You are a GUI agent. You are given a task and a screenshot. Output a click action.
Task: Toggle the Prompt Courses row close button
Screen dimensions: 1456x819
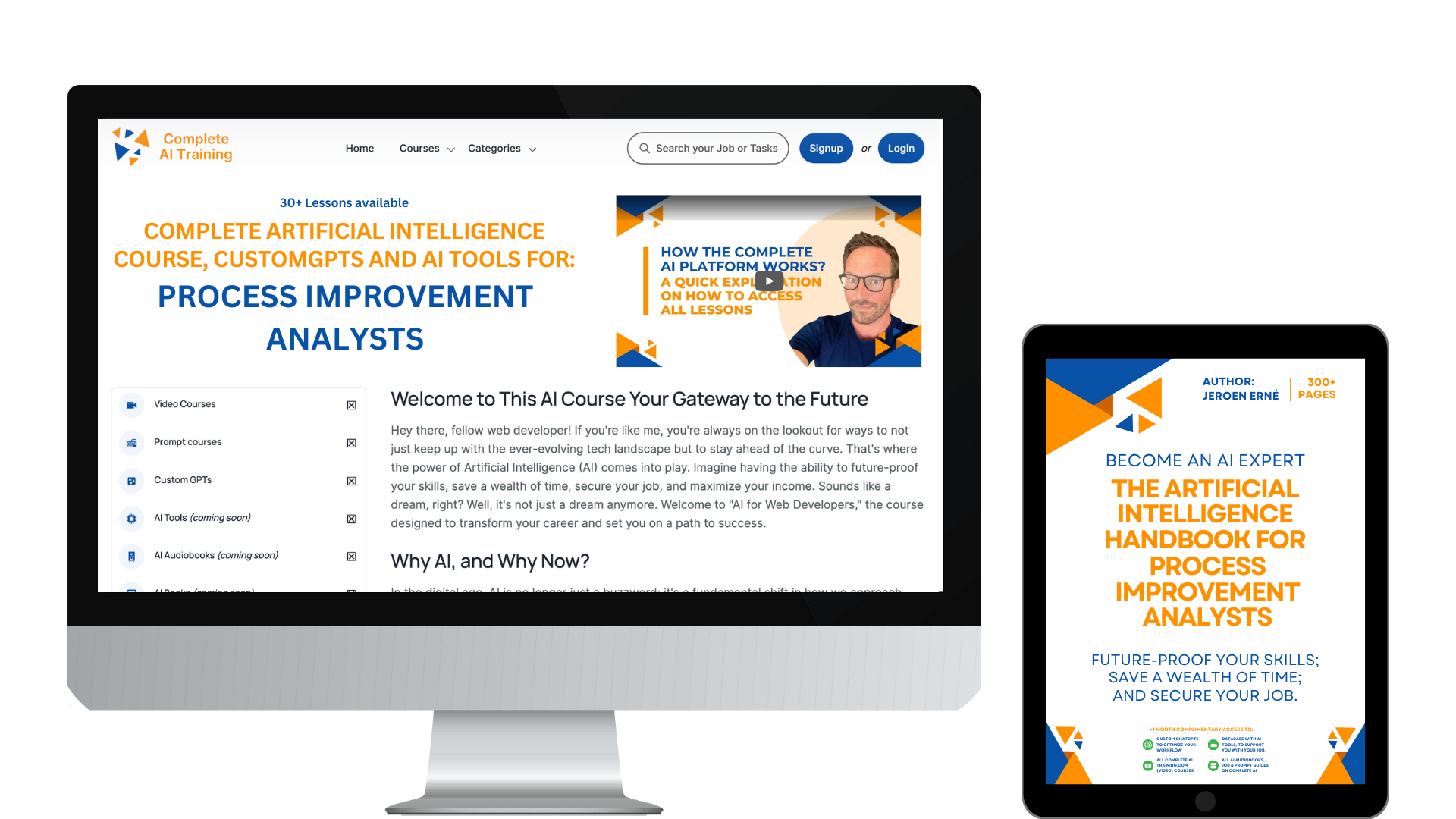coord(351,442)
